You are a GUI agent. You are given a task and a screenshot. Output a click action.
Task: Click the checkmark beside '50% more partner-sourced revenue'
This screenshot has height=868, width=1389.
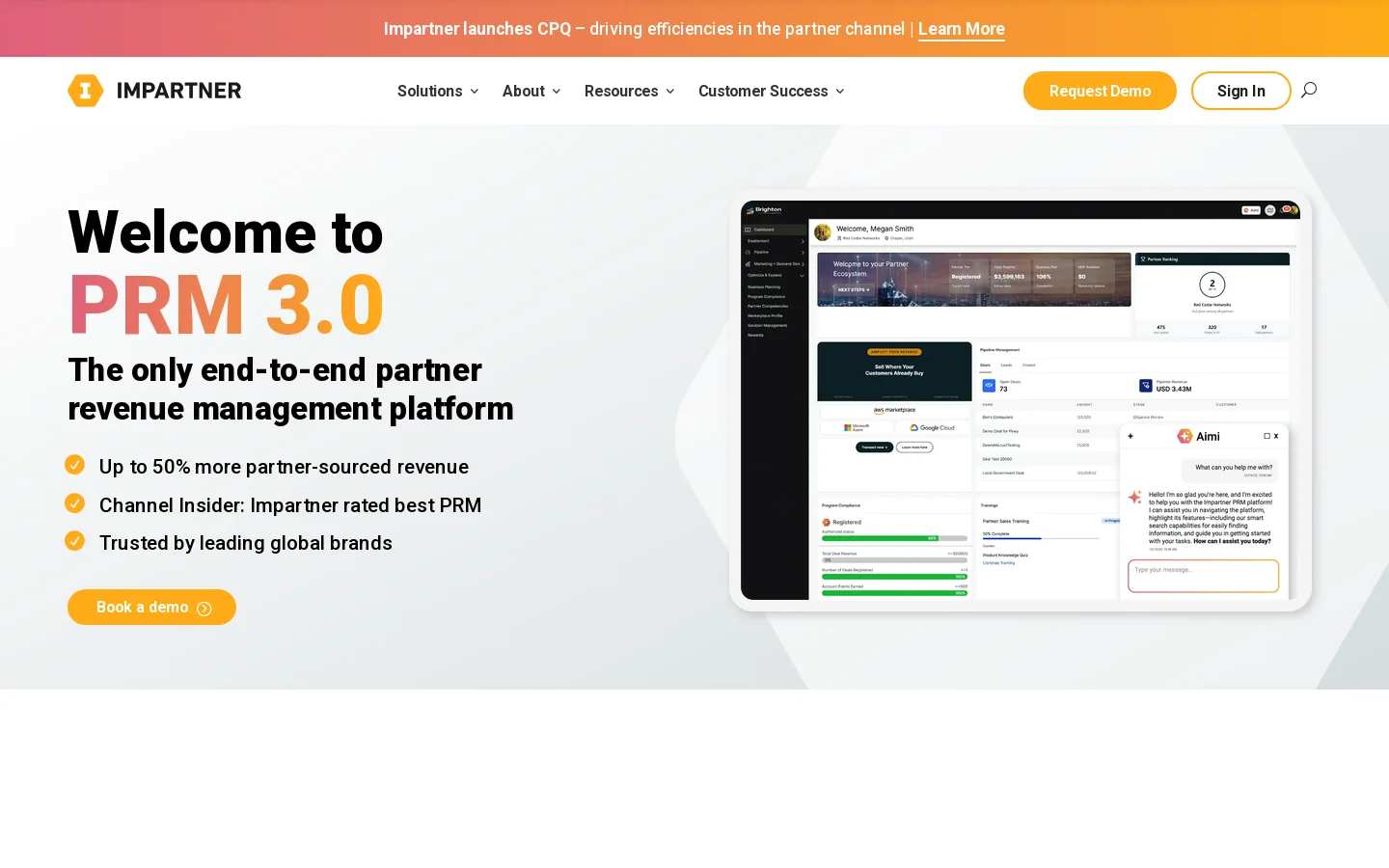pyautogui.click(x=74, y=465)
